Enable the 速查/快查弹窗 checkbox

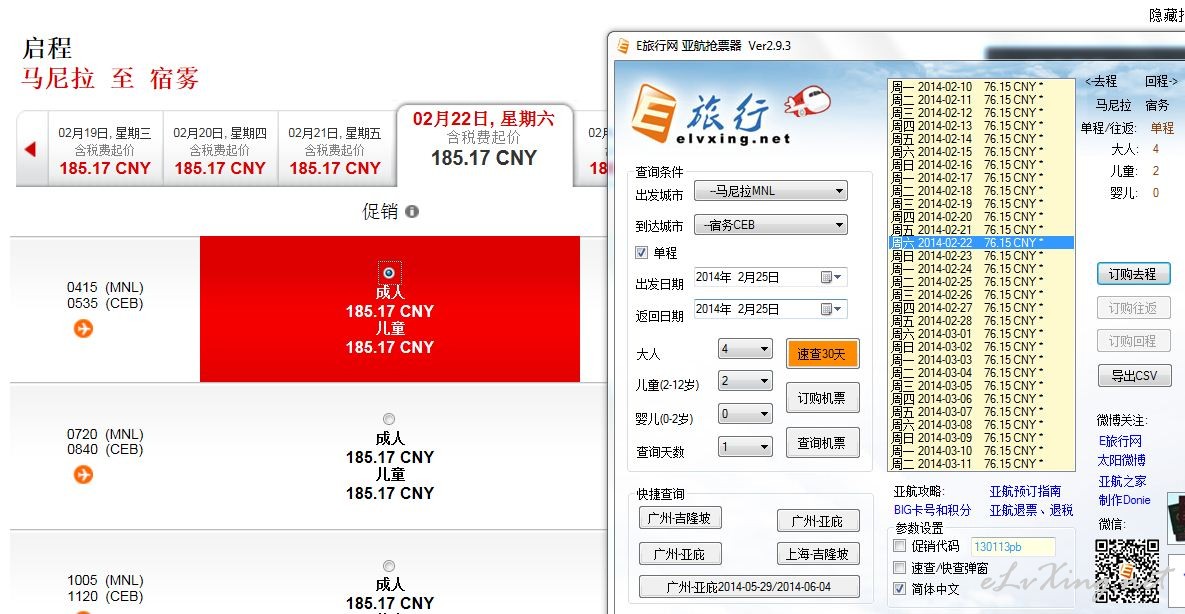coord(899,567)
